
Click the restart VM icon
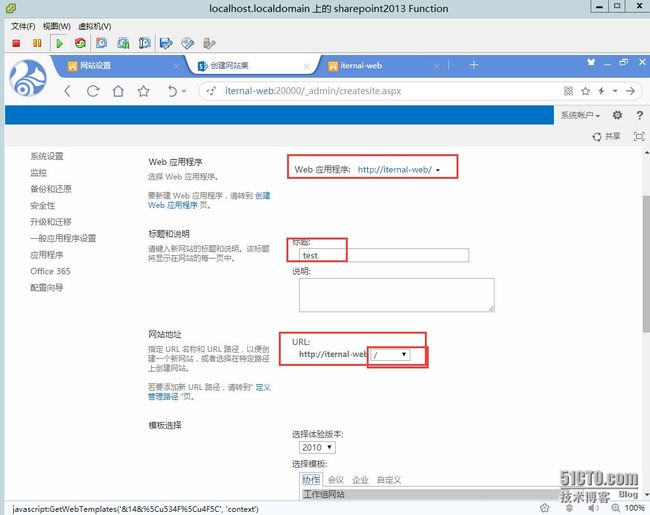coord(80,43)
